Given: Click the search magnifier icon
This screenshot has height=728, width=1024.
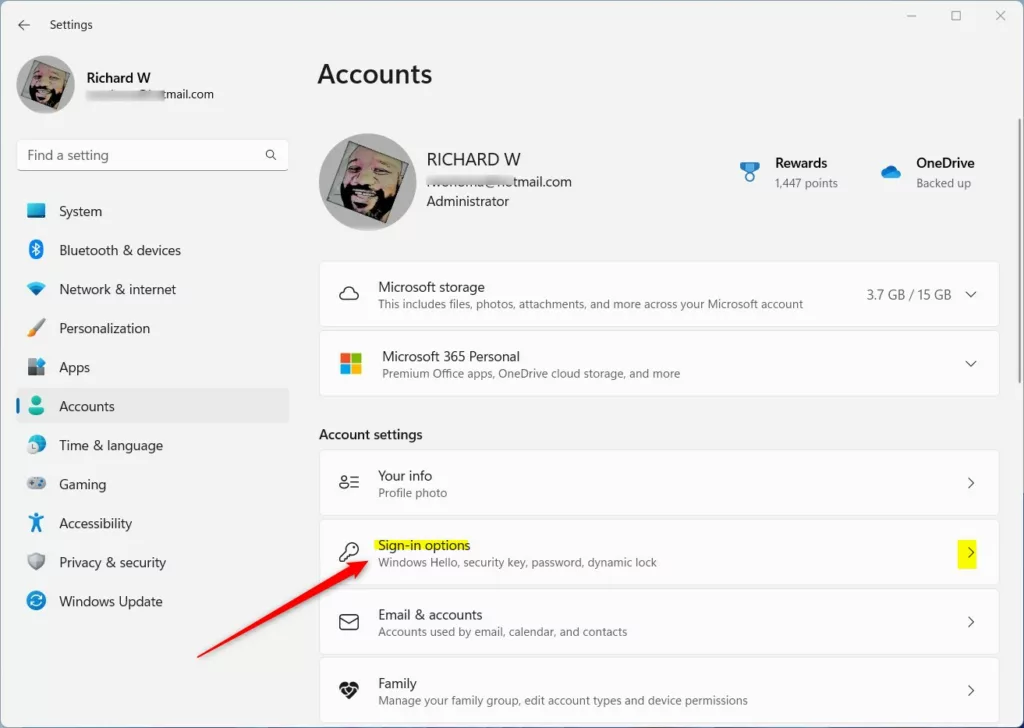Looking at the screenshot, I should coord(271,155).
